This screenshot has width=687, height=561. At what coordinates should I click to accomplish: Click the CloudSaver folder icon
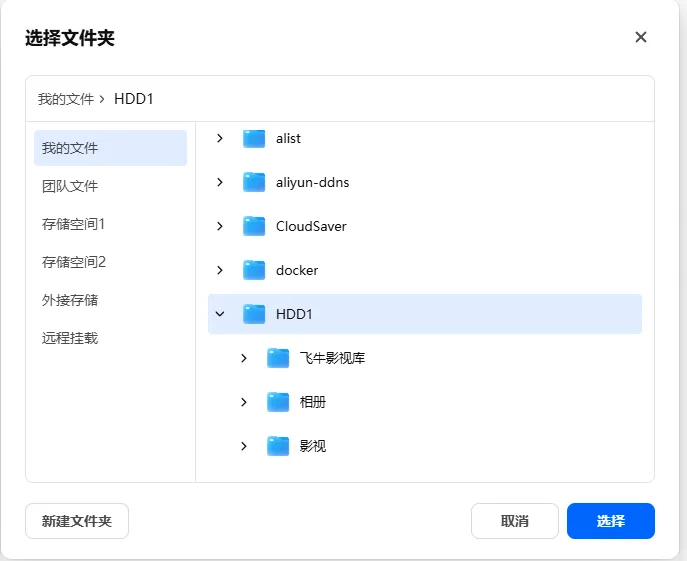coord(254,226)
